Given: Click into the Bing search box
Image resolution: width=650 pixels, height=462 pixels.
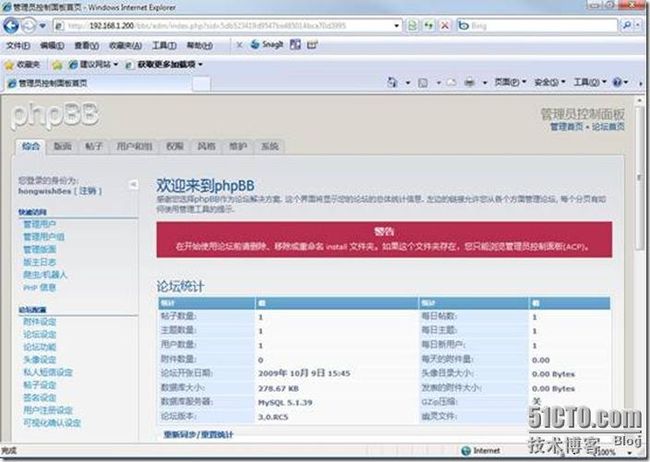Looking at the screenshot, I should pyautogui.click(x=537, y=26).
